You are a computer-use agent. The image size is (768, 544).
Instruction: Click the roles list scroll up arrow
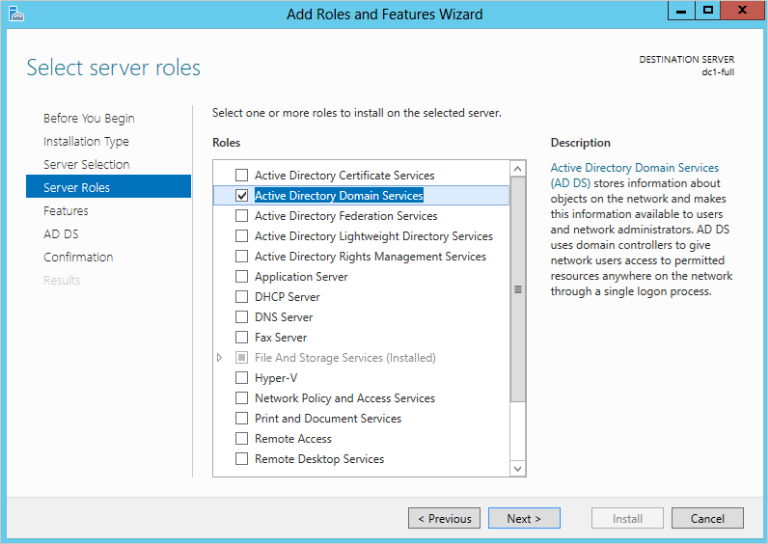[517, 169]
